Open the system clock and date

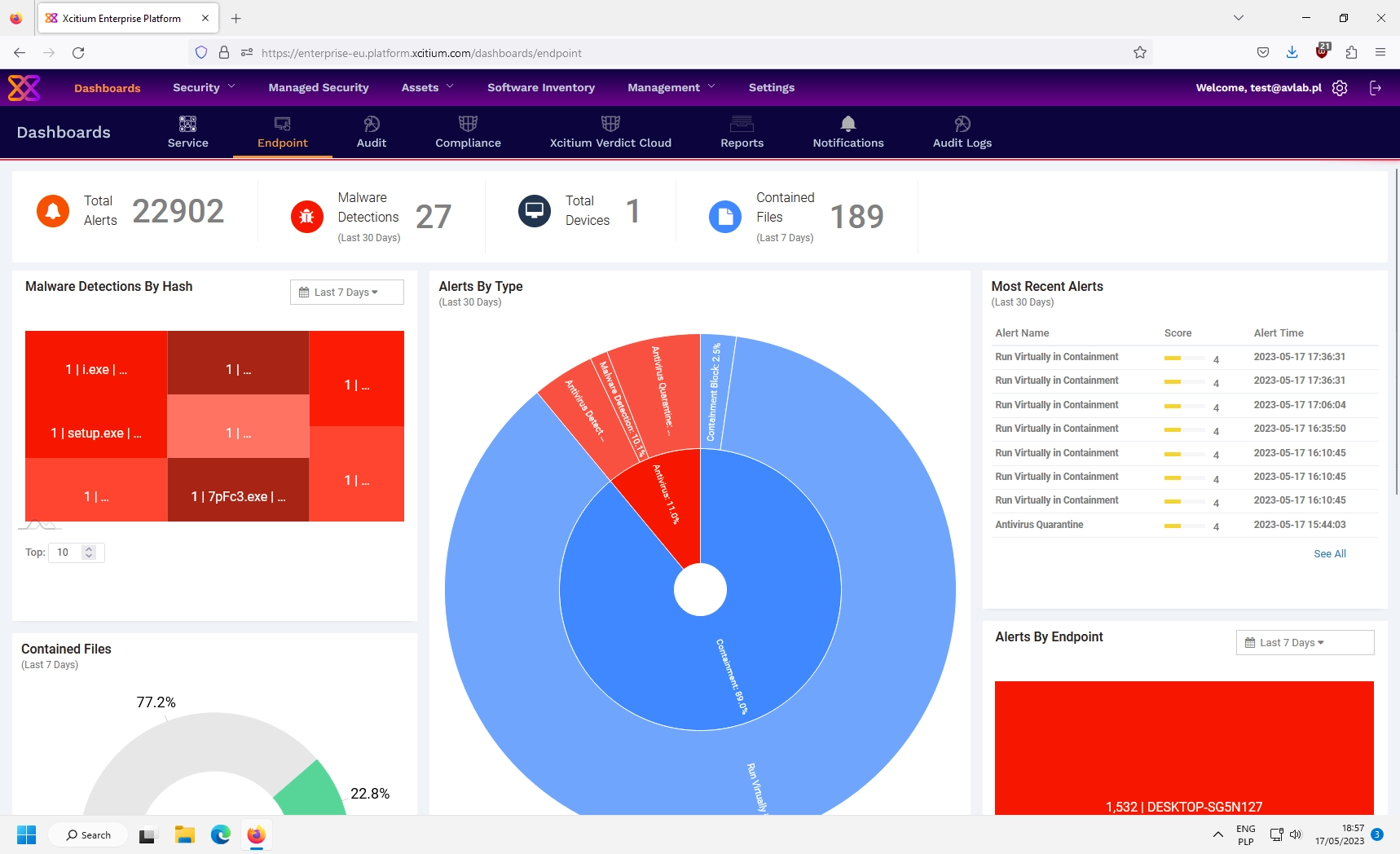point(1339,835)
